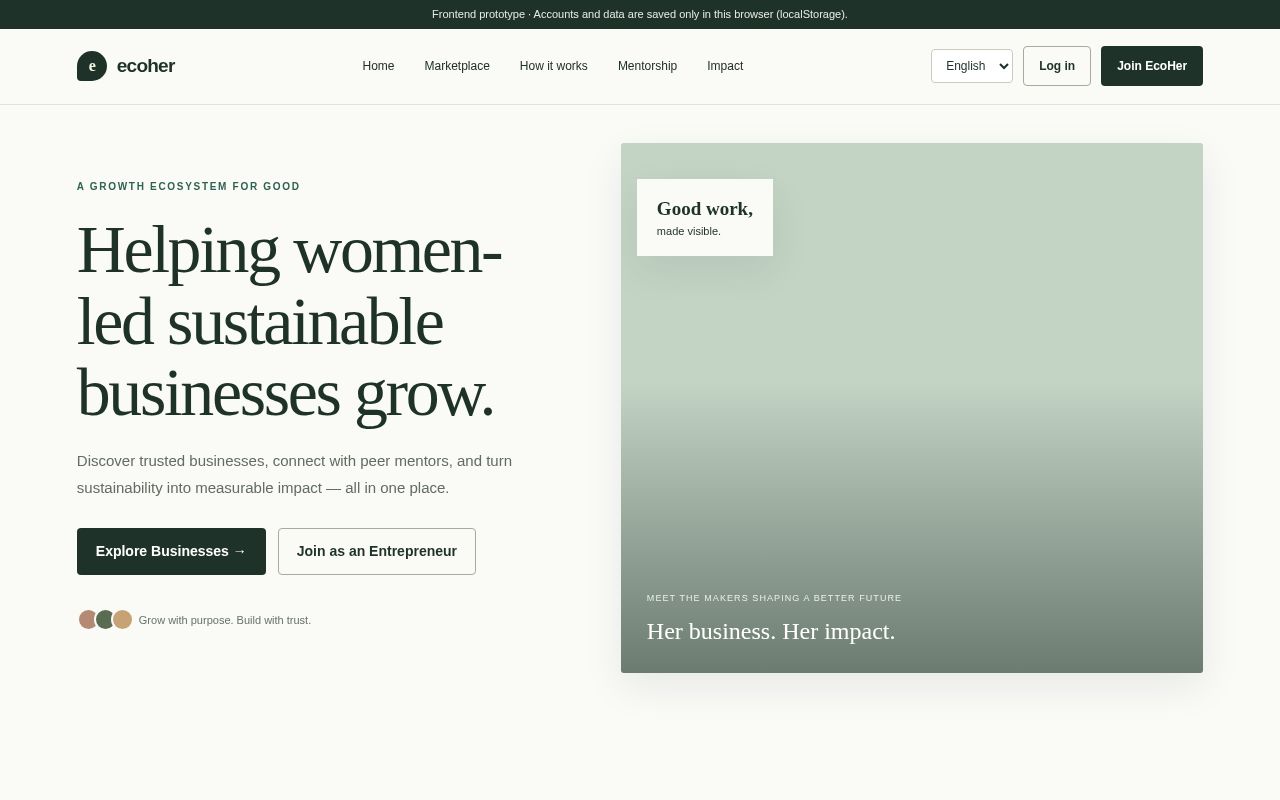Open the Marketplace nav link
The width and height of the screenshot is (1280, 800).
point(457,66)
